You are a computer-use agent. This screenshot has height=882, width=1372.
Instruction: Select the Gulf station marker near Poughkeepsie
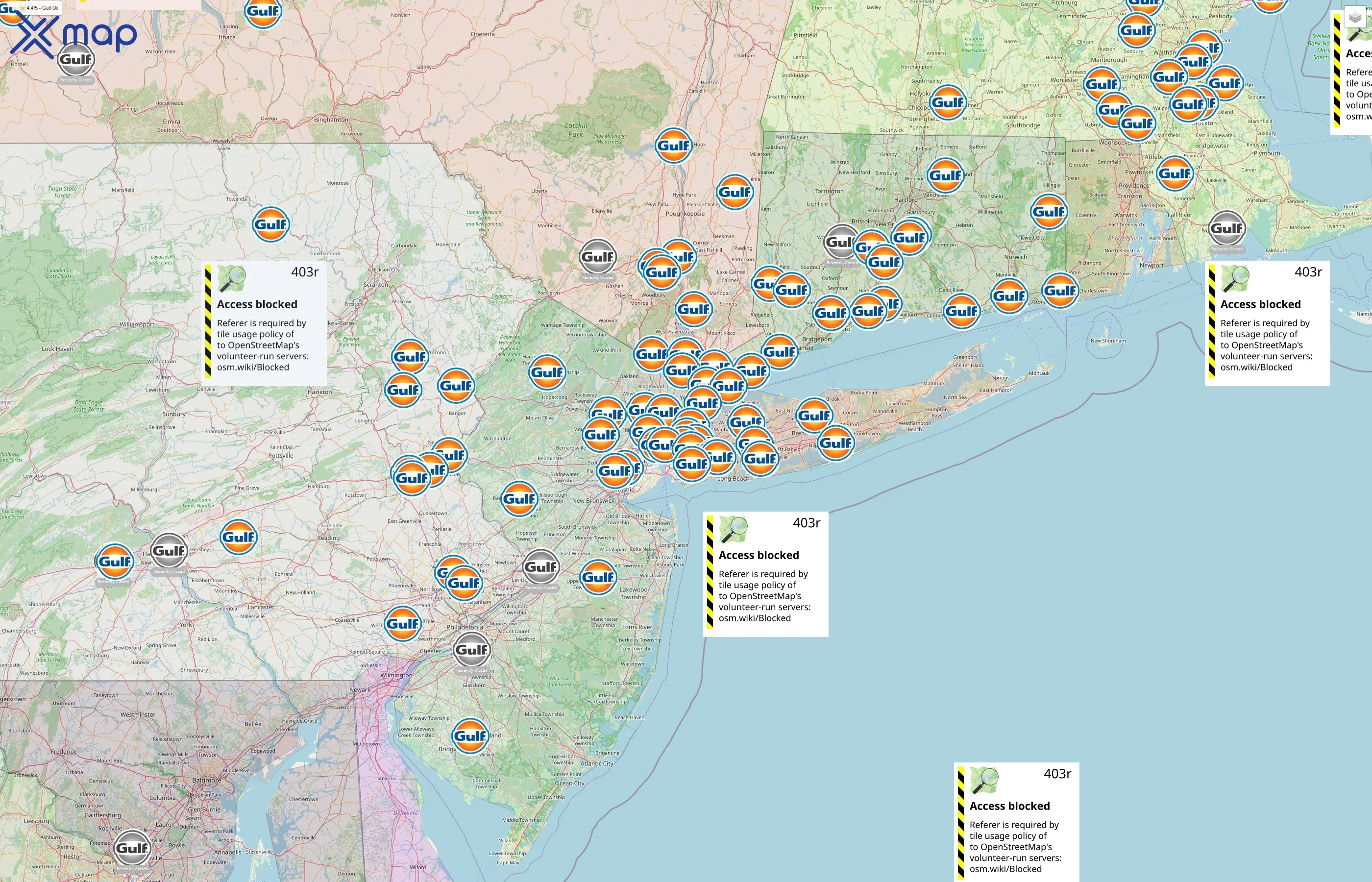click(735, 193)
